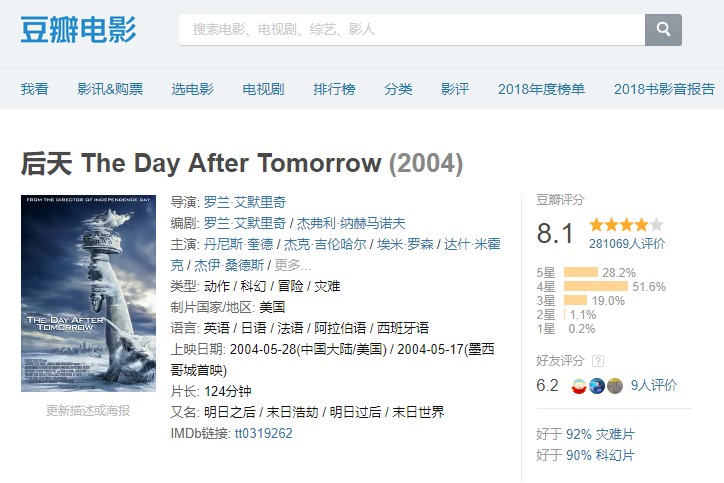This screenshot has height=483, width=724.
Task: Click The Day After Tomorrow poster thumbnail
Action: tap(88, 292)
